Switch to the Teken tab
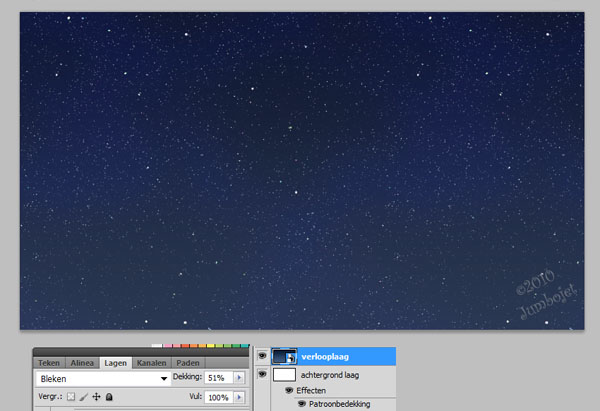 click(49, 363)
